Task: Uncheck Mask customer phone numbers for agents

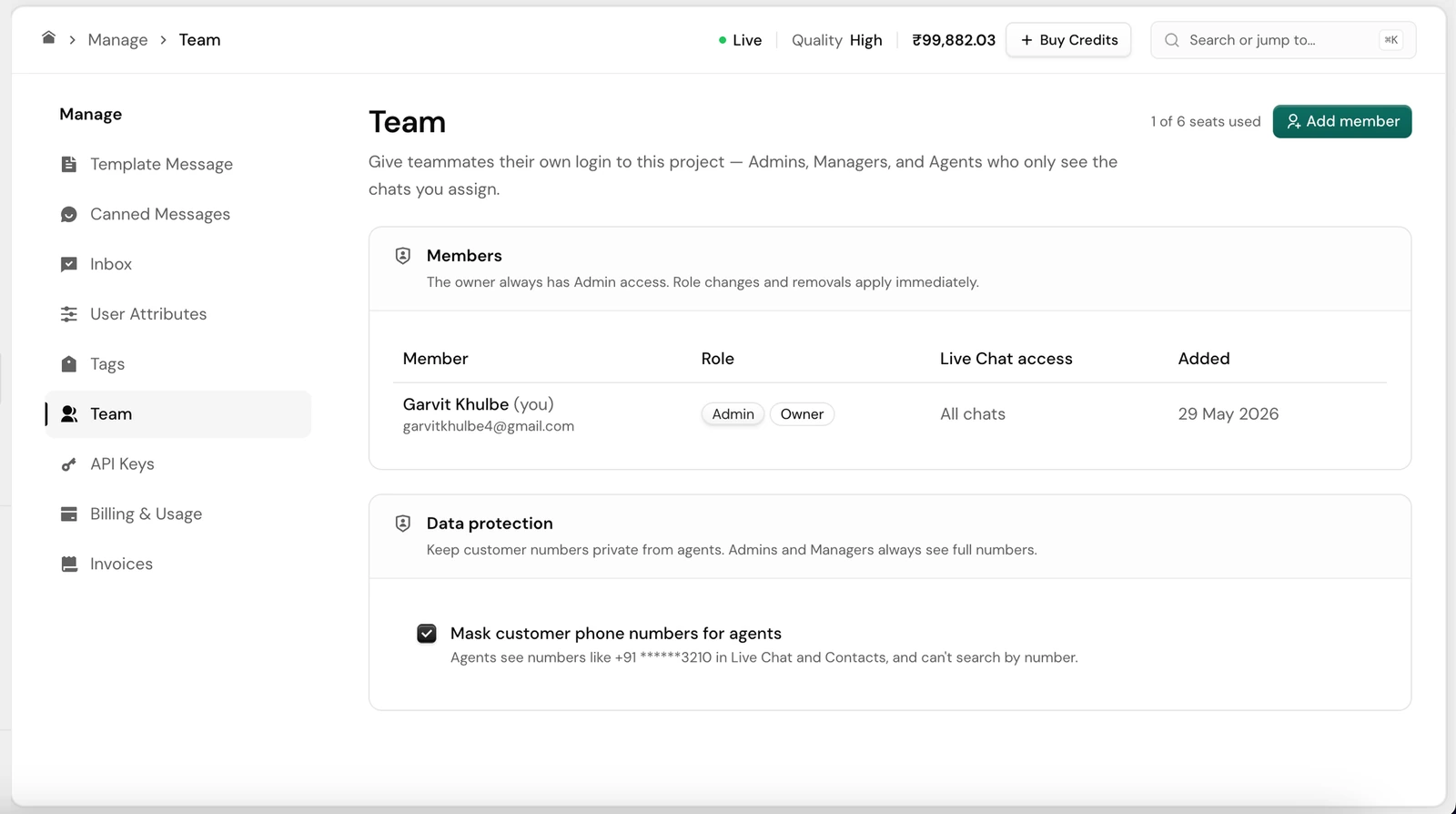Action: [427, 634]
